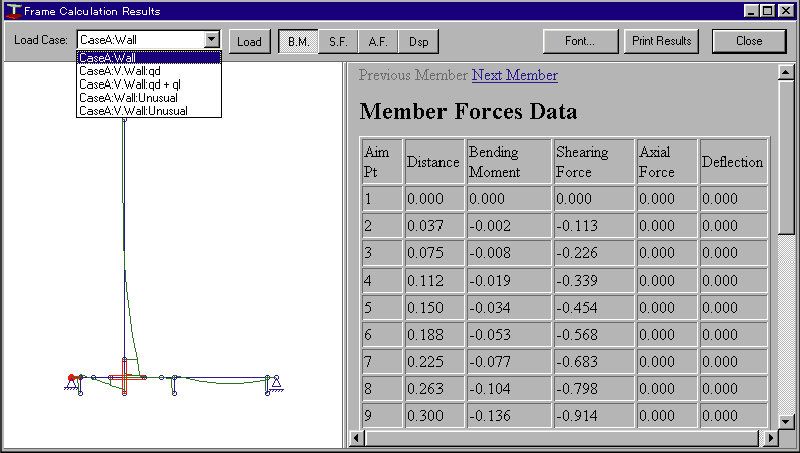800x453 pixels.
Task: Follow the Next Member link
Action: [x=514, y=75]
